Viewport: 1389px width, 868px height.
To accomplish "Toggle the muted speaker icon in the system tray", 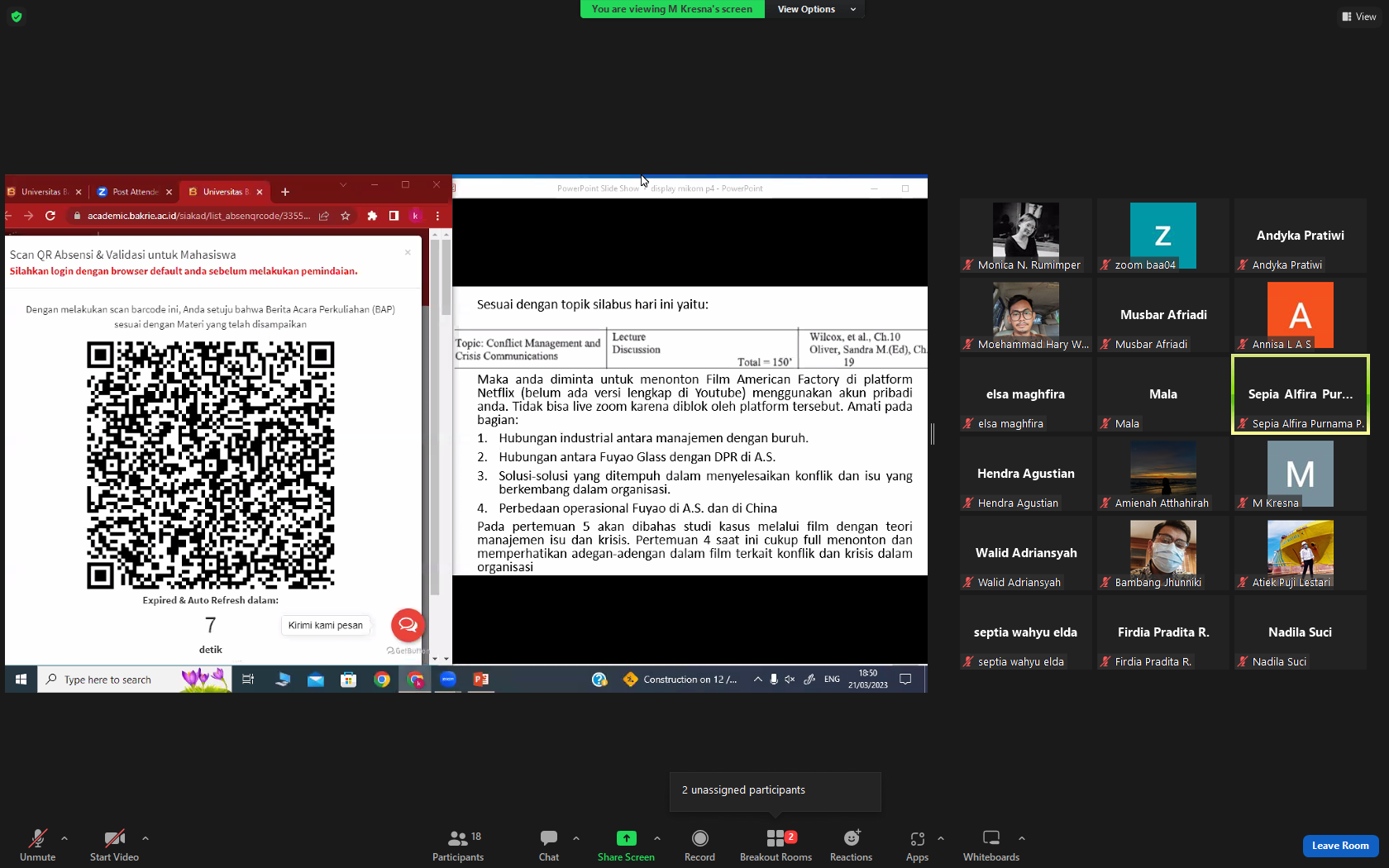I will pyautogui.click(x=790, y=680).
